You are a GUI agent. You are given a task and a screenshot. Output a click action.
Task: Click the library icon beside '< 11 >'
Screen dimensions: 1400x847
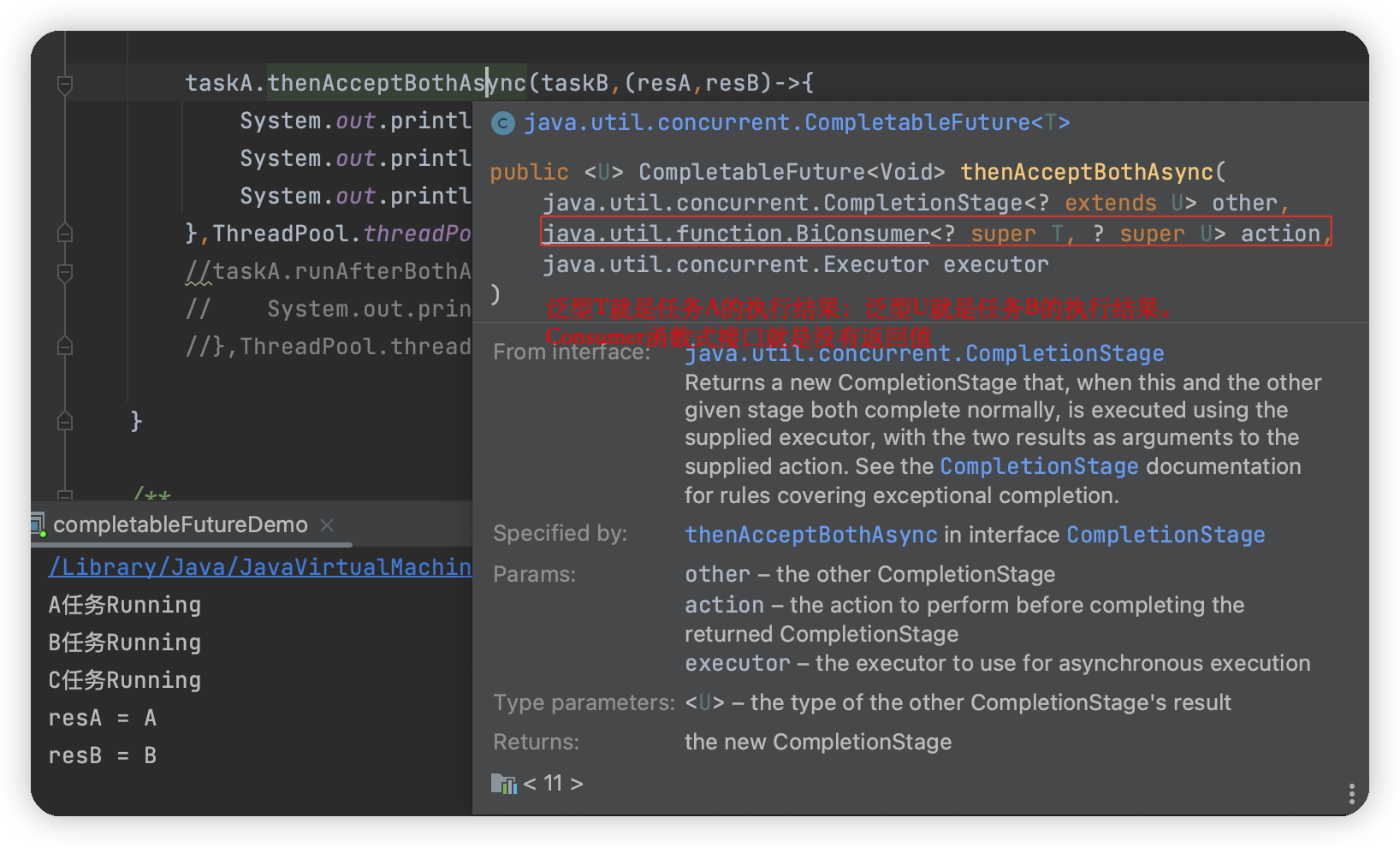click(504, 784)
